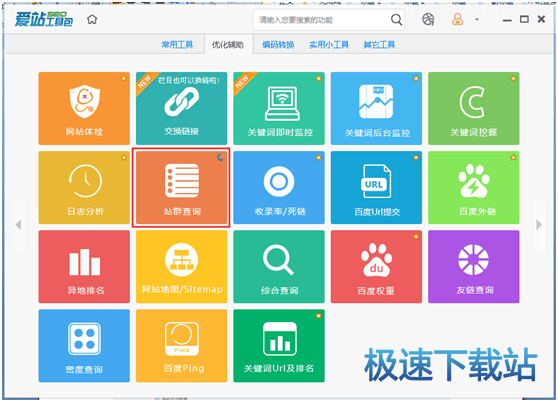Toggle favorite star on 百度外链 tile
Screen dimensions: 558x402
513,157
